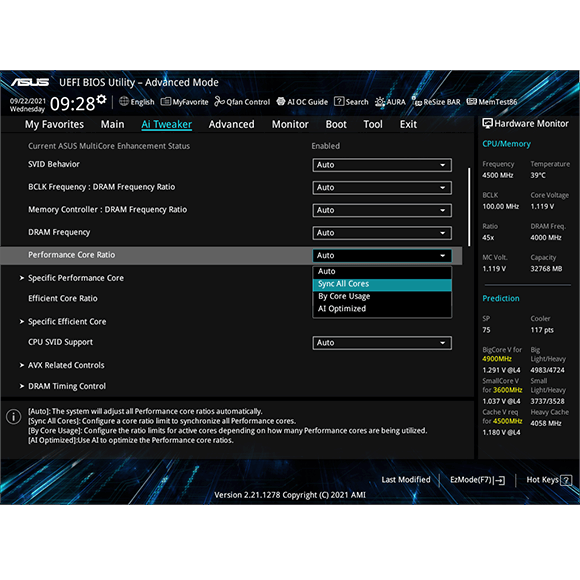Image resolution: width=580 pixels, height=580 pixels.
Task: Choose By Core Usage option
Action: tap(382, 296)
